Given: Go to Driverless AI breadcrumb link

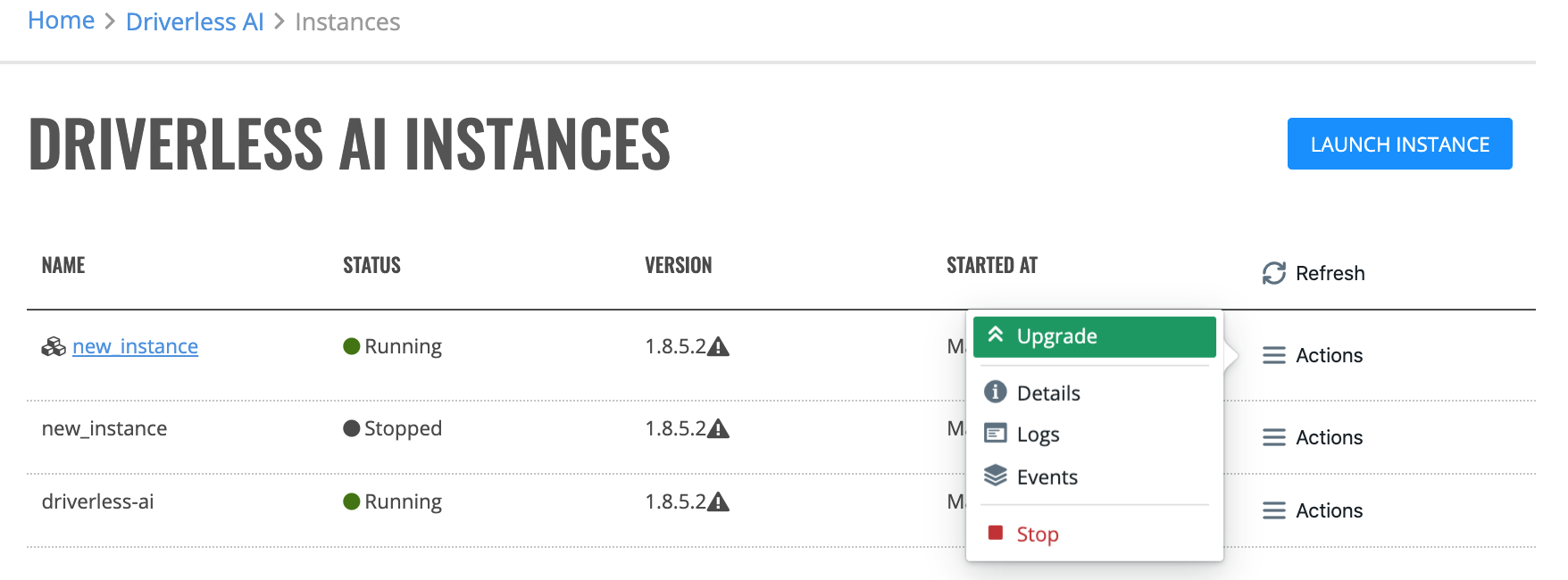Looking at the screenshot, I should 195,21.
